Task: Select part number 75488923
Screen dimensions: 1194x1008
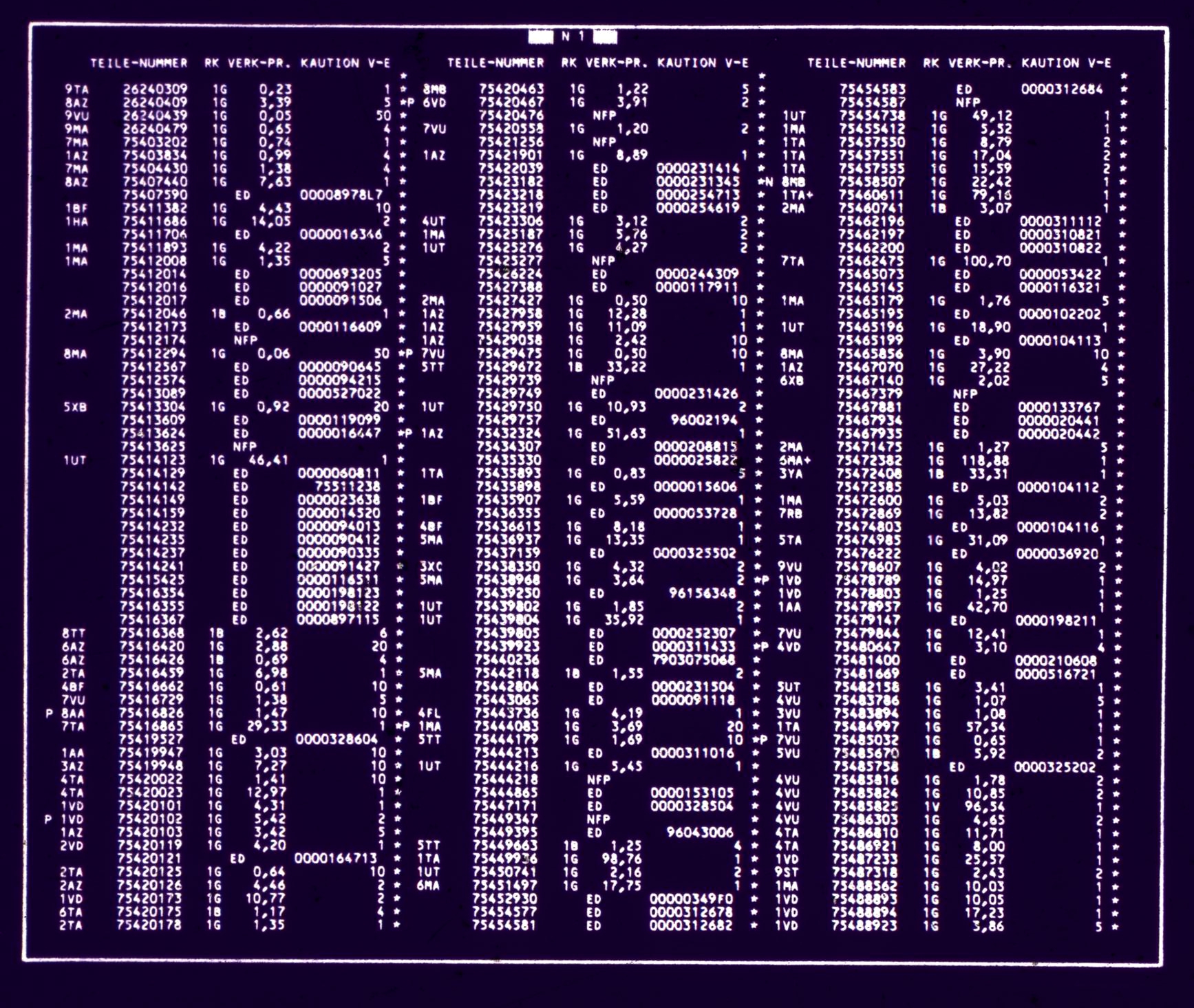Action: coord(864,926)
